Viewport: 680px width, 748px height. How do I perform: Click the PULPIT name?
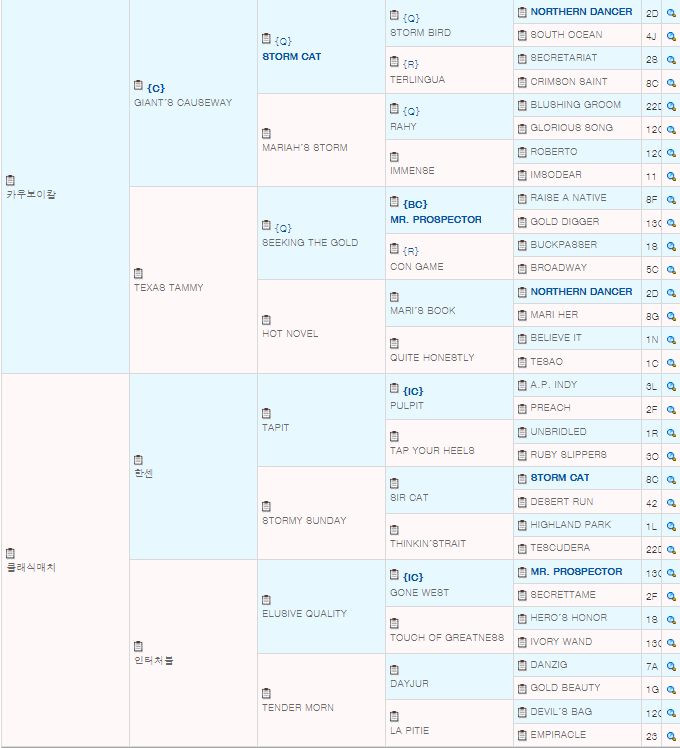point(407,405)
